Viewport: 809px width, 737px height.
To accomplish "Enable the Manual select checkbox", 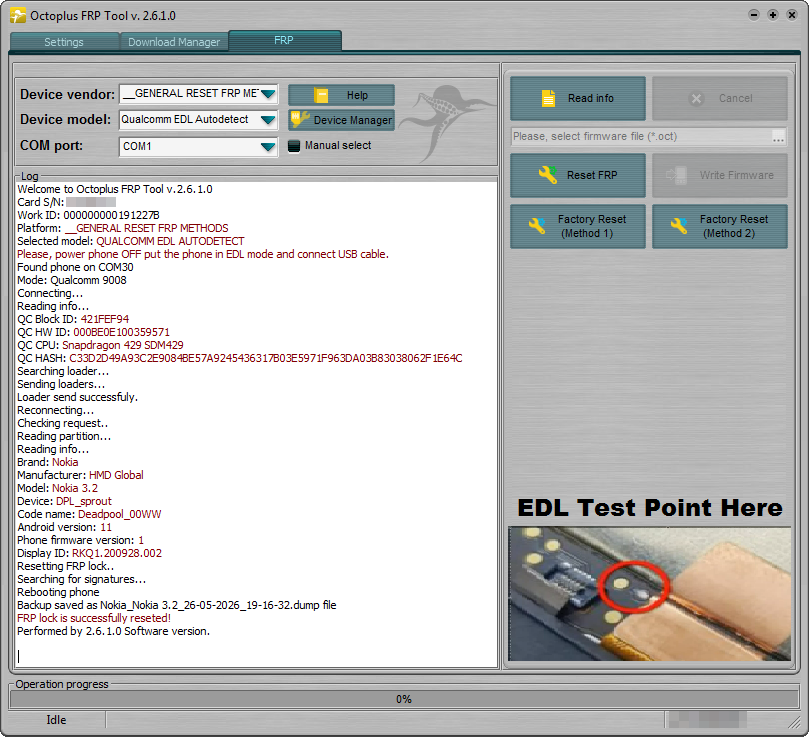I will tap(294, 146).
